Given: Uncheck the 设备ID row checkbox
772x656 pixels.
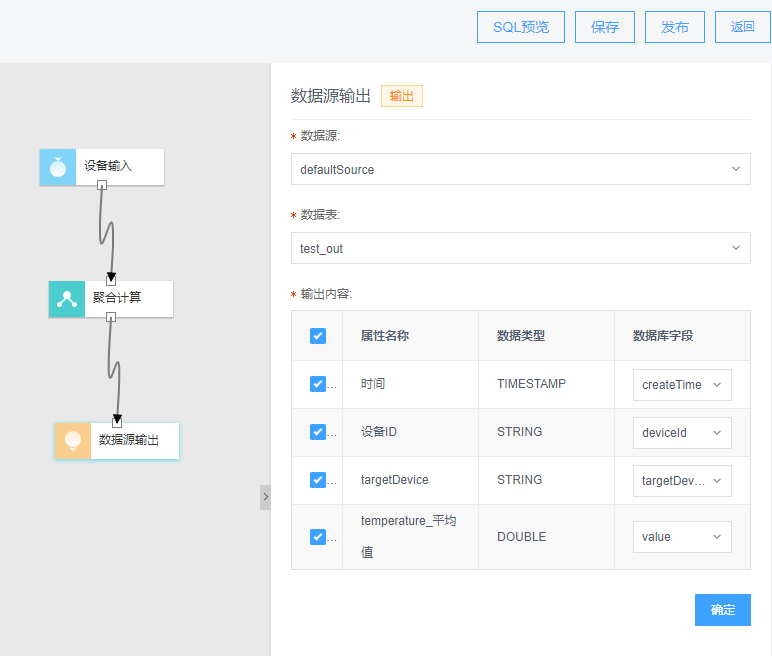Looking at the screenshot, I should [318, 432].
